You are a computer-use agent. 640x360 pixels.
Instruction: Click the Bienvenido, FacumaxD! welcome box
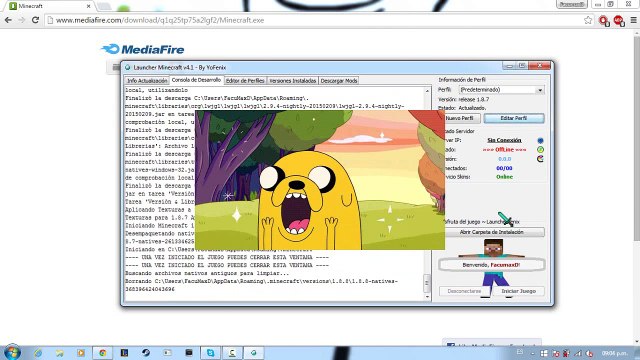pyautogui.click(x=491, y=265)
